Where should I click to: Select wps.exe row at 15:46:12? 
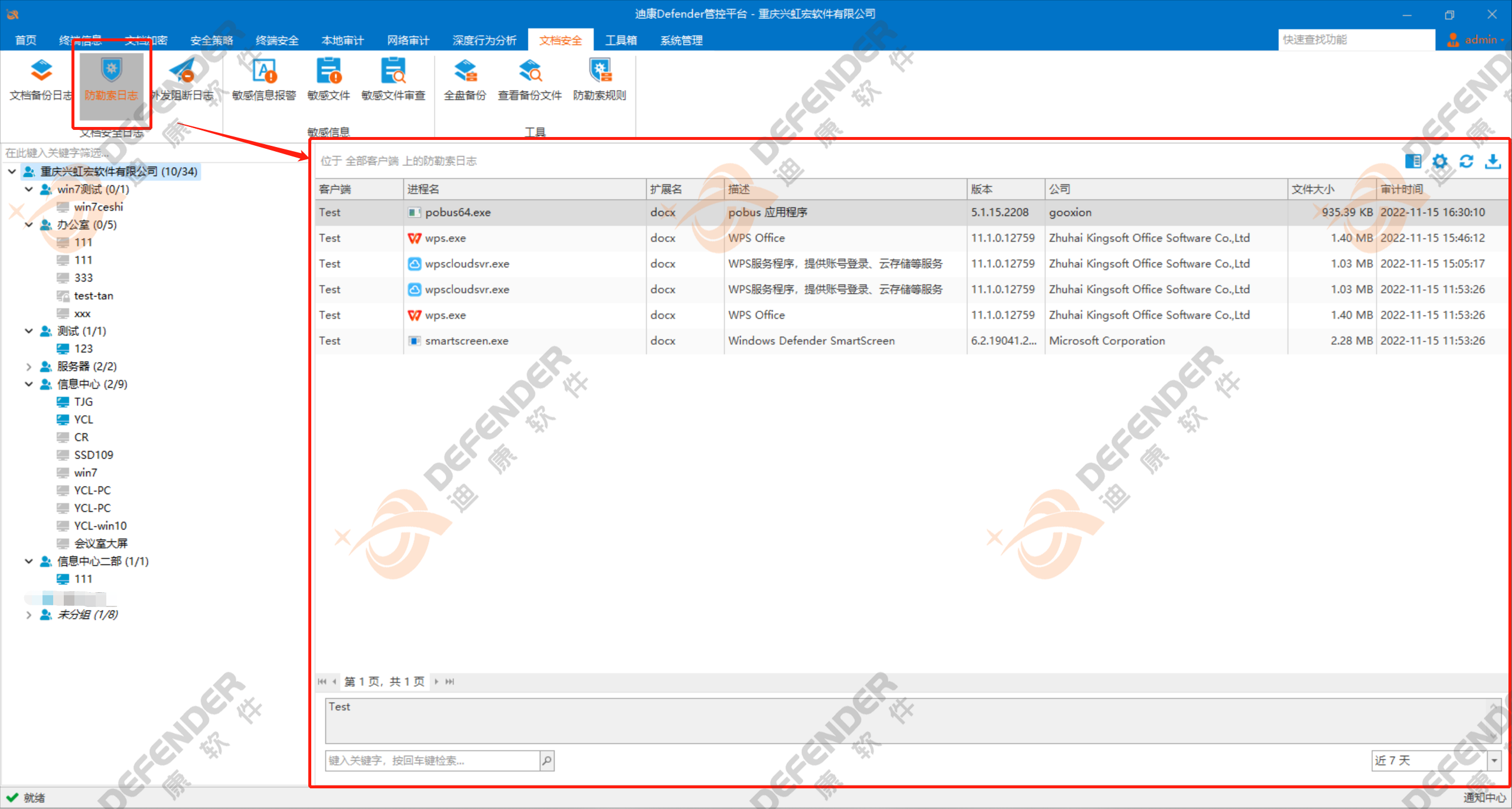910,238
